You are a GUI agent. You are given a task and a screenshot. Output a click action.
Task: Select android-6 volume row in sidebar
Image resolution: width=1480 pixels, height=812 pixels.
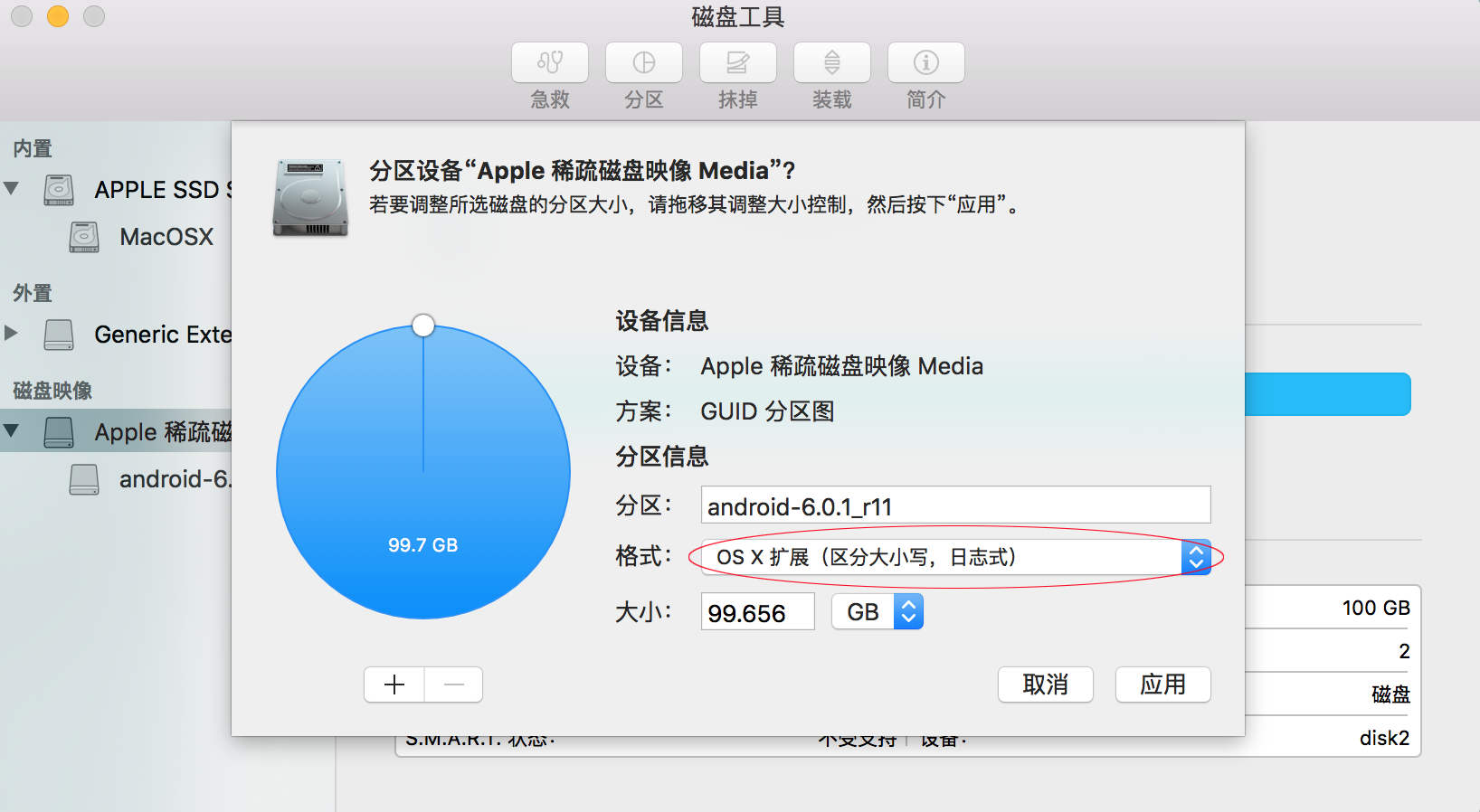(x=116, y=479)
